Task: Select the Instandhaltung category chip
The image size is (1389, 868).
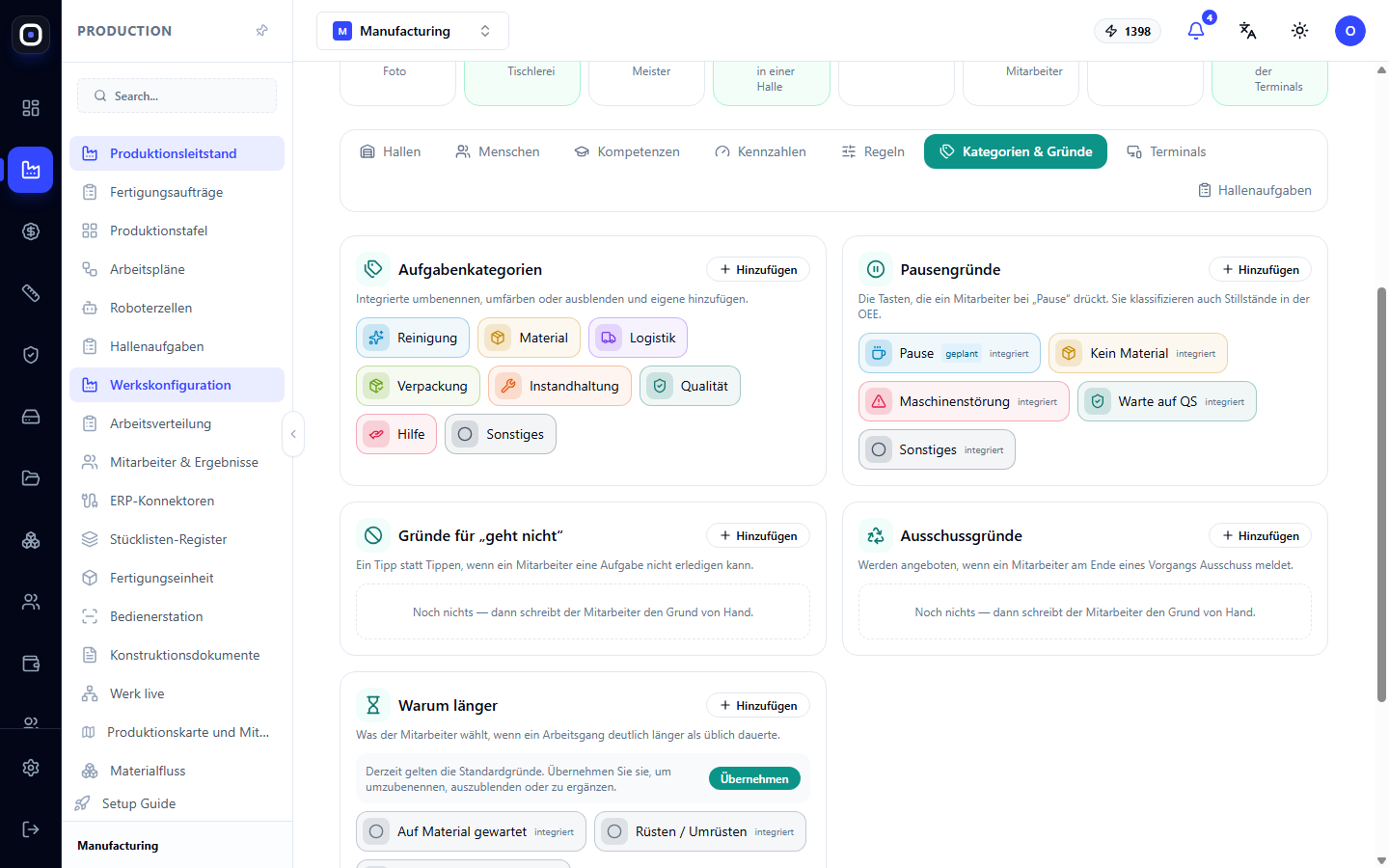Action: (x=559, y=386)
